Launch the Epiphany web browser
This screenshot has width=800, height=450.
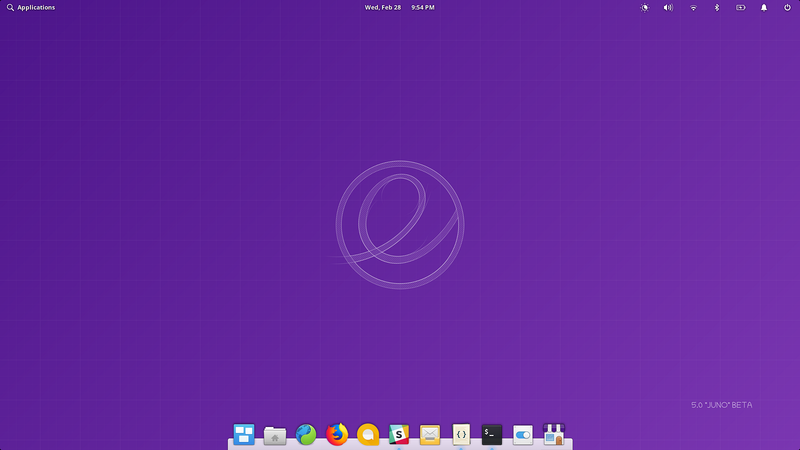[x=306, y=435]
